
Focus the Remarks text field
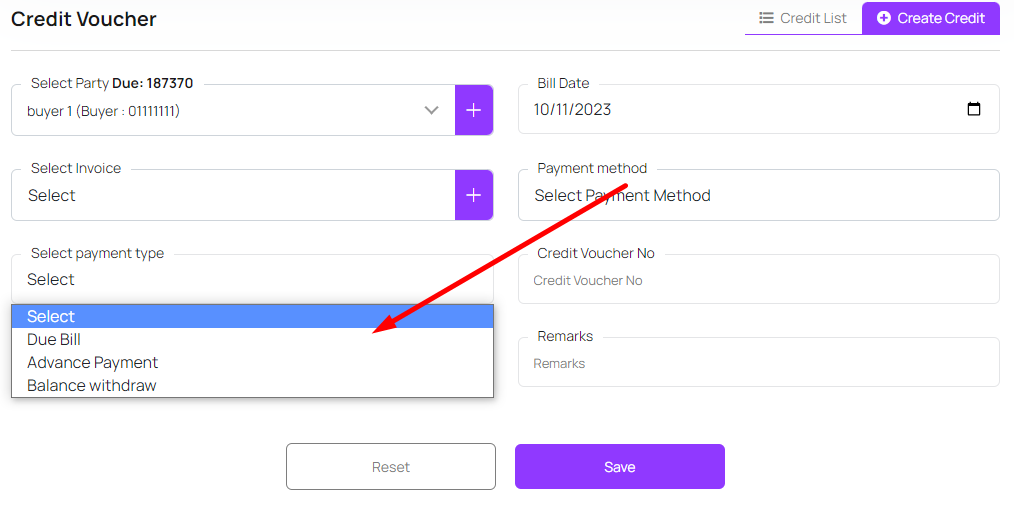(758, 364)
